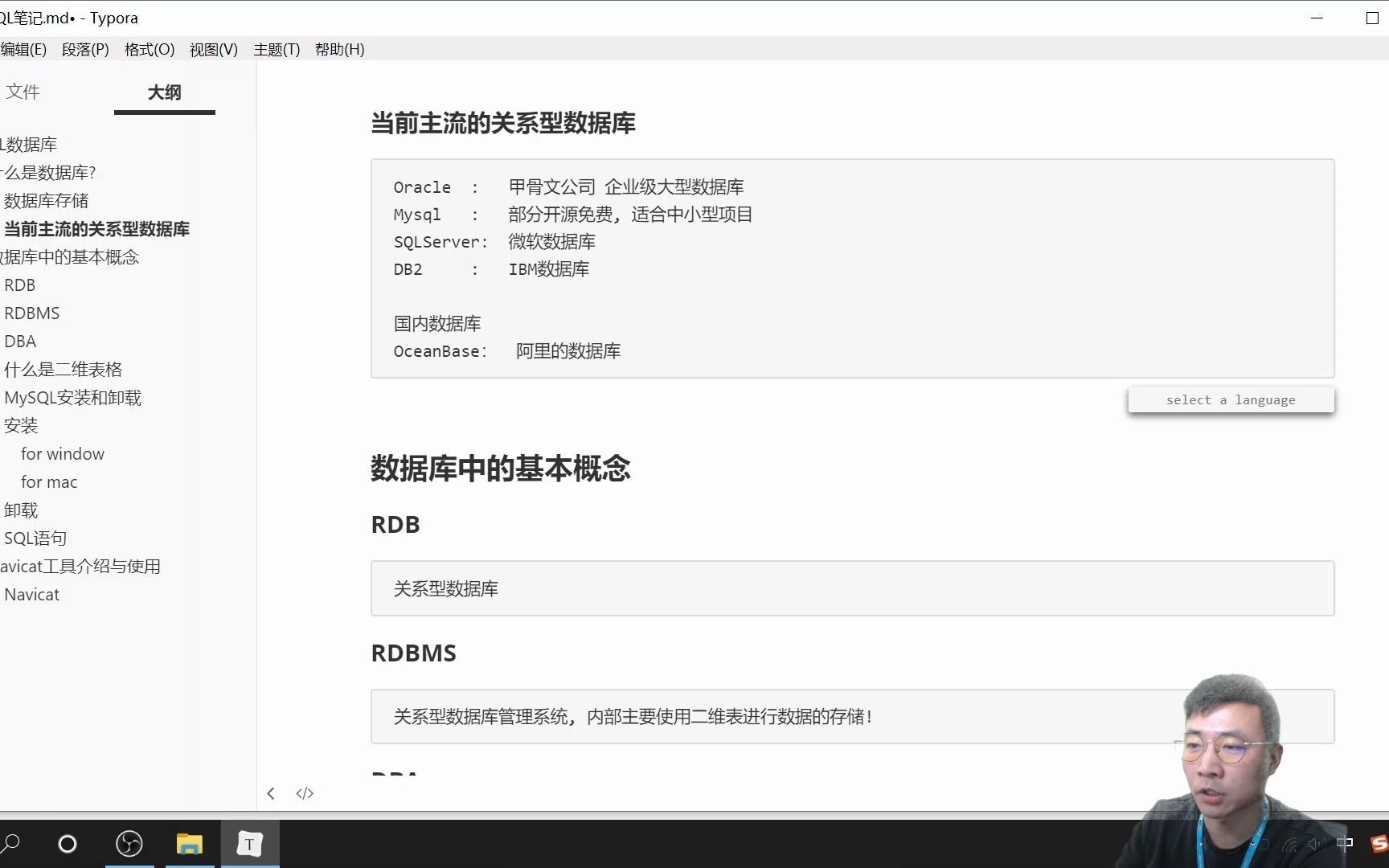Jump to 卸载 in outline
This screenshot has width=1389, height=868.
pos(21,510)
